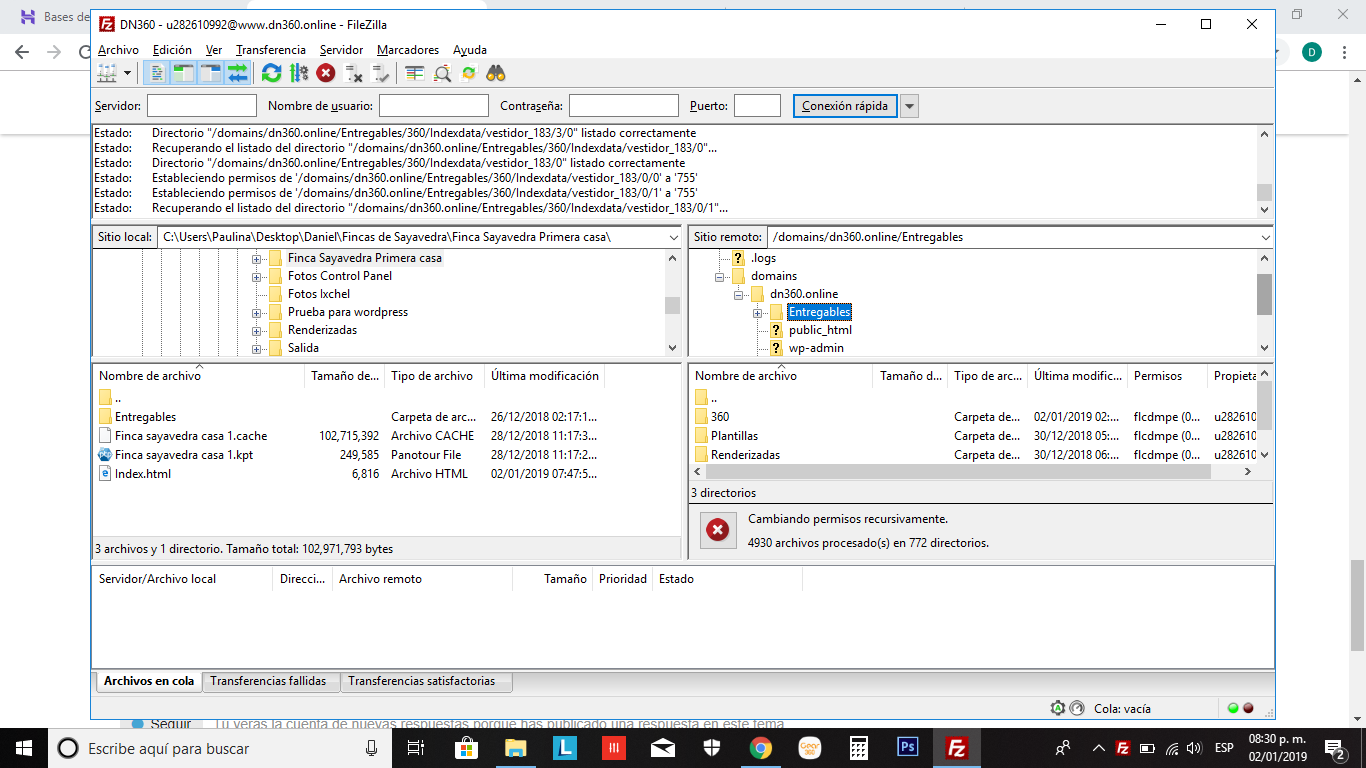1366x768 pixels.
Task: Open the Calculator from the taskbar
Action: pyautogui.click(x=859, y=748)
